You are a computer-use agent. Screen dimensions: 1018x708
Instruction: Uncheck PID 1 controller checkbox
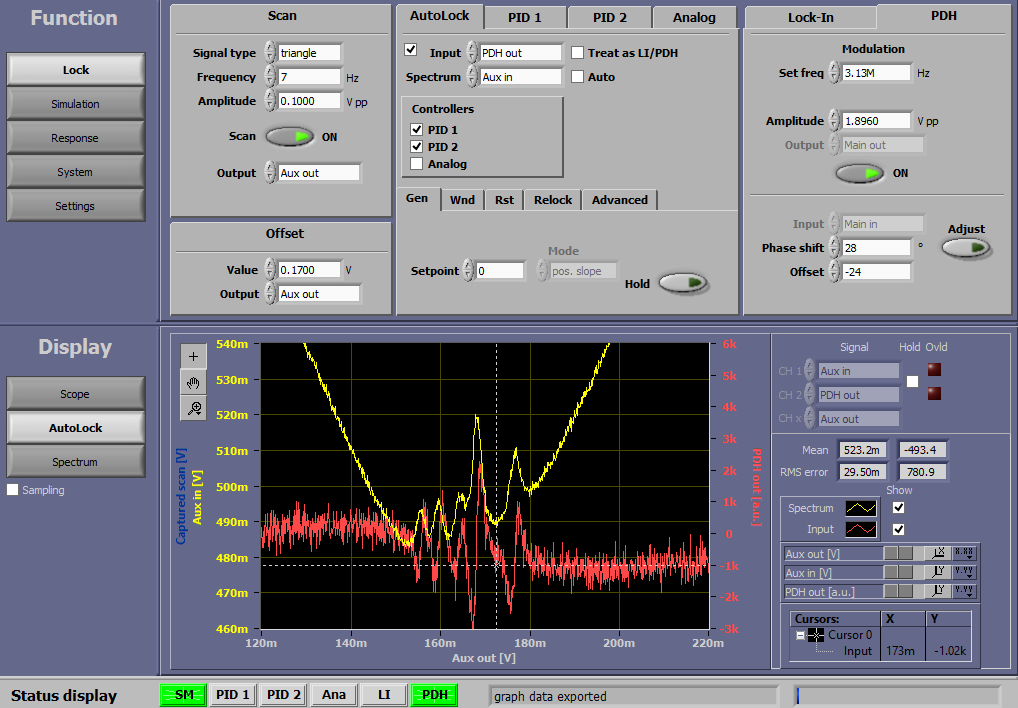[x=417, y=130]
